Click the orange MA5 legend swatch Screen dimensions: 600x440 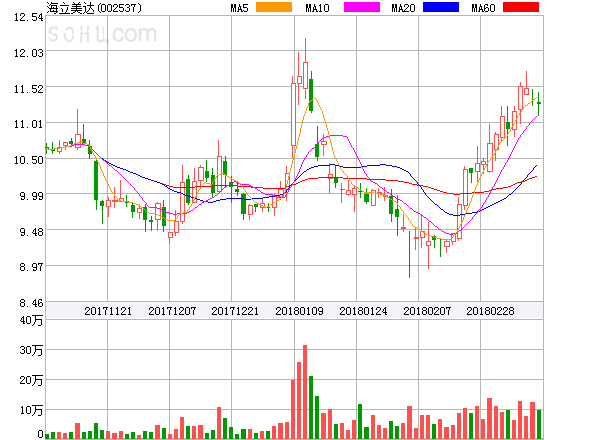(274, 7)
